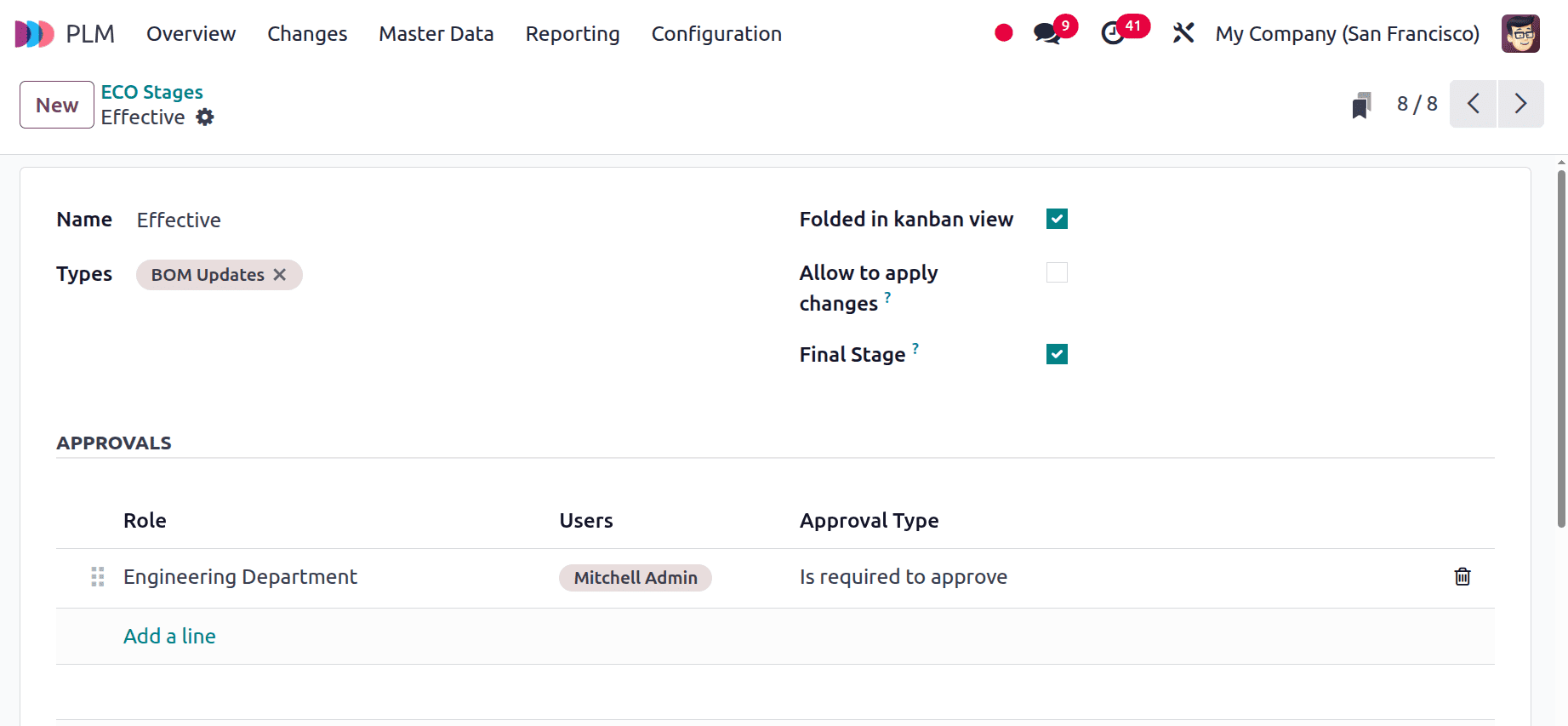Open the Master Data menu

point(436,34)
